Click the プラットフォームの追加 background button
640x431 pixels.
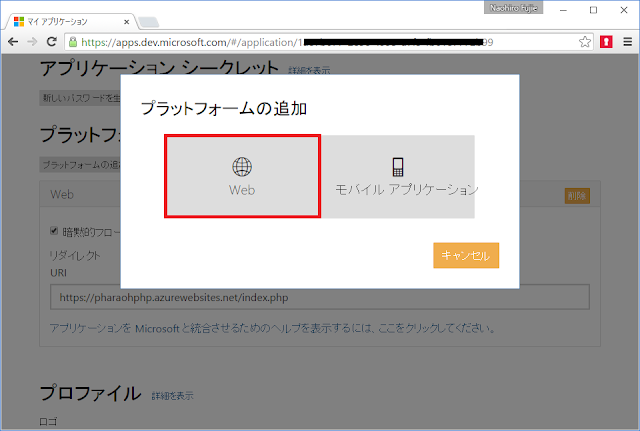coord(80,164)
